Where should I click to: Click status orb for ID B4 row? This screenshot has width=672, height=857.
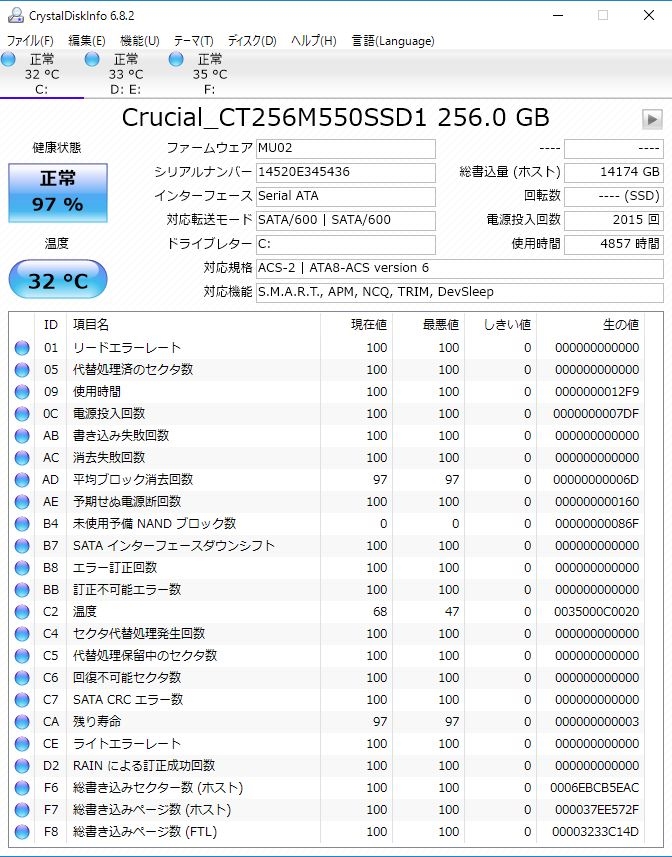[x=22, y=524]
